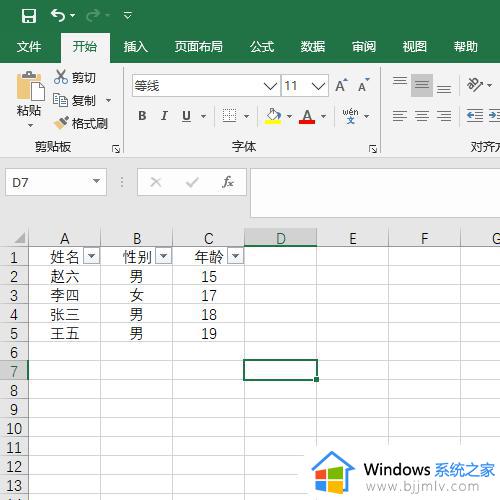Apply red font color A
Screen dimensions: 500x500
(307, 116)
